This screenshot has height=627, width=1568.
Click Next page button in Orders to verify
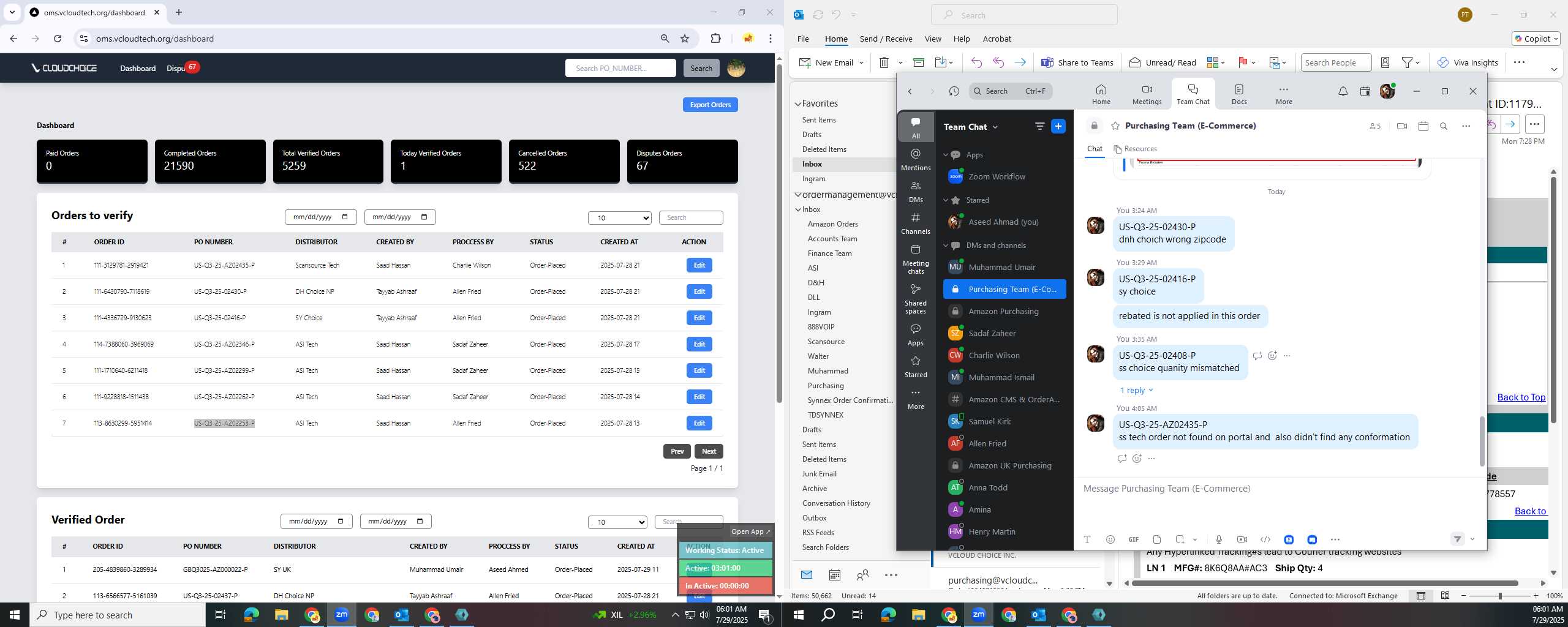click(709, 451)
